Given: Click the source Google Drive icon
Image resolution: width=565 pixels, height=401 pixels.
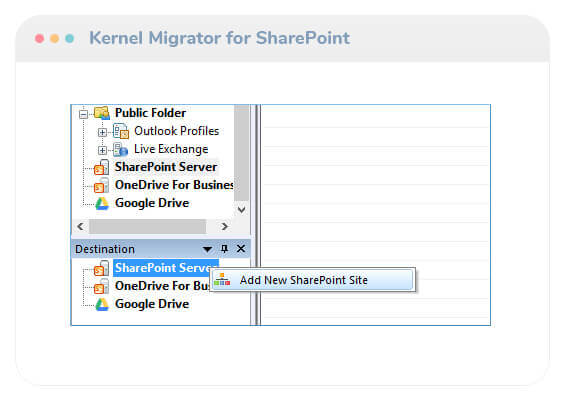Looking at the screenshot, I should pos(102,203).
